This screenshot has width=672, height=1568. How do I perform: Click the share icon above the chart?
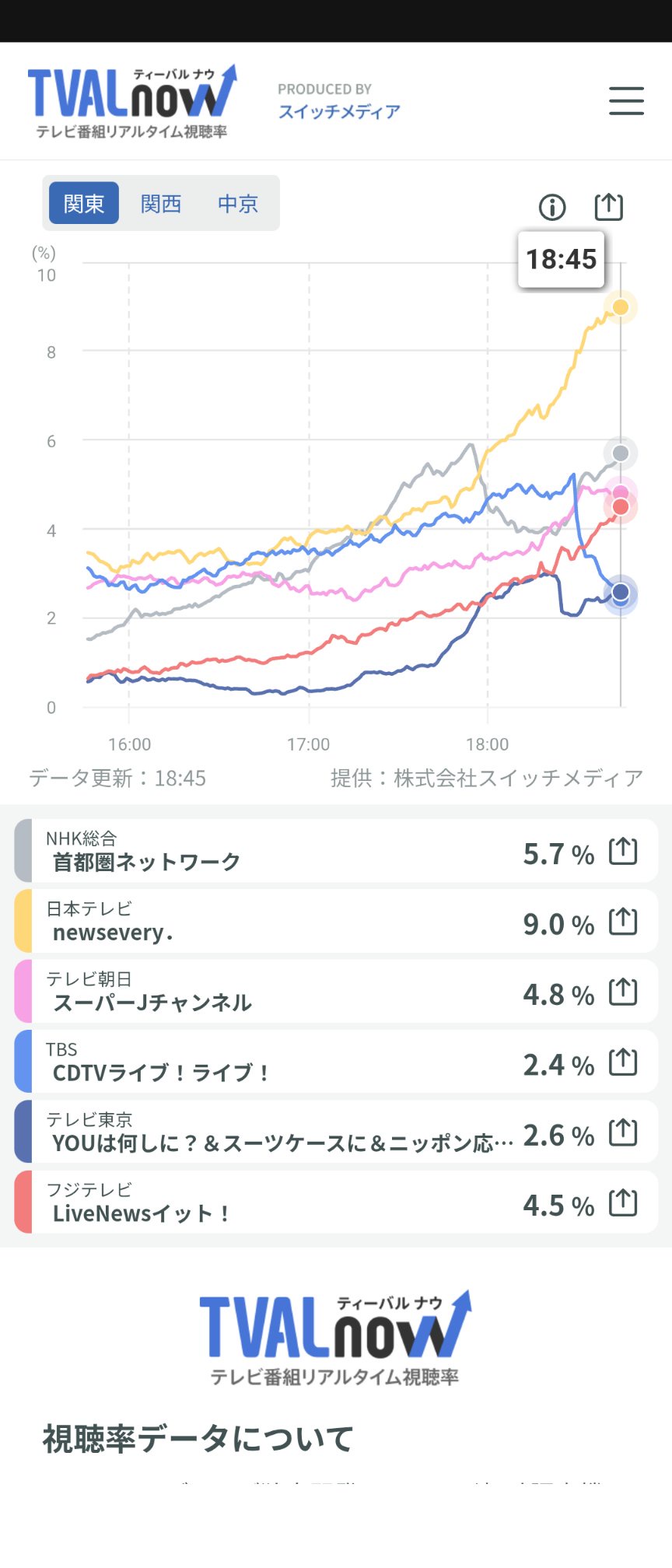[x=609, y=206]
